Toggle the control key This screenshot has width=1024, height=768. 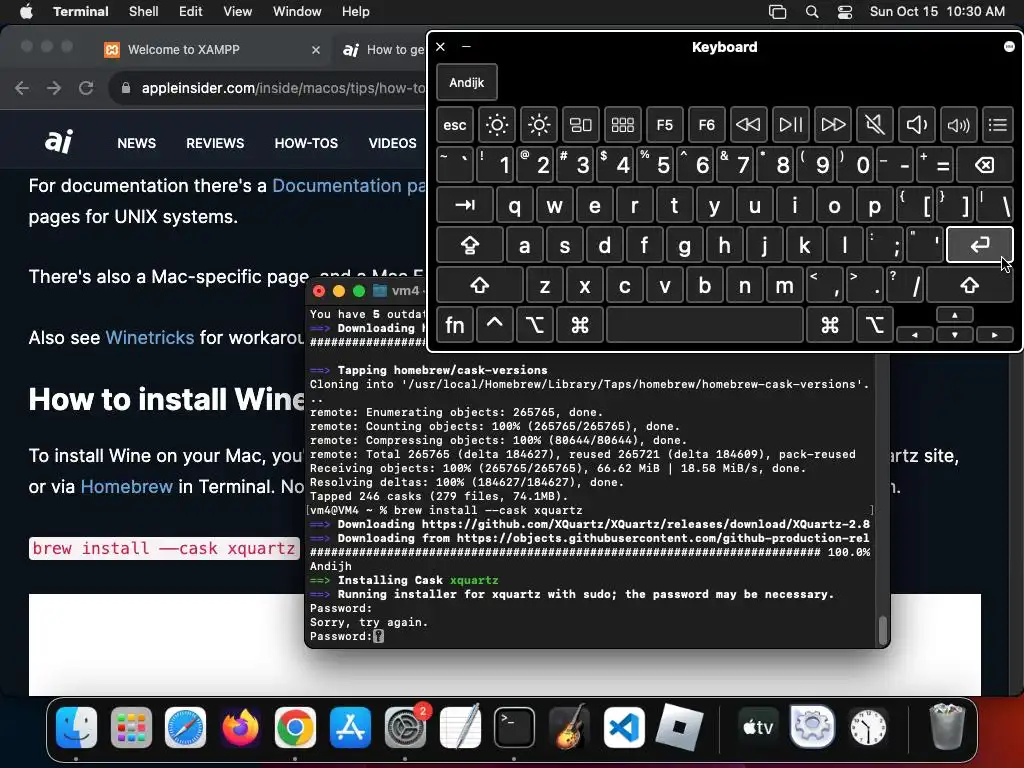coord(494,325)
